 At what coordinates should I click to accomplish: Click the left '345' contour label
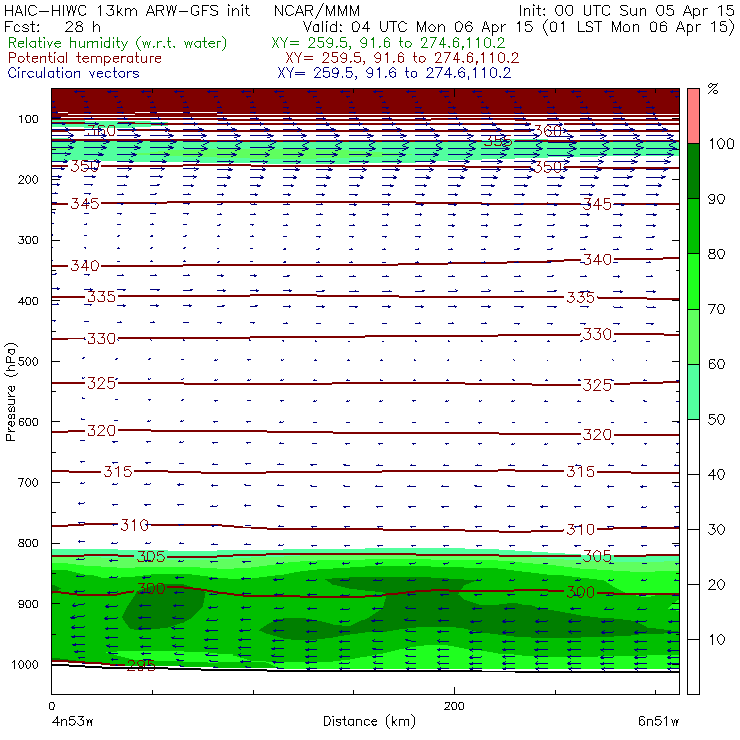pos(85,203)
